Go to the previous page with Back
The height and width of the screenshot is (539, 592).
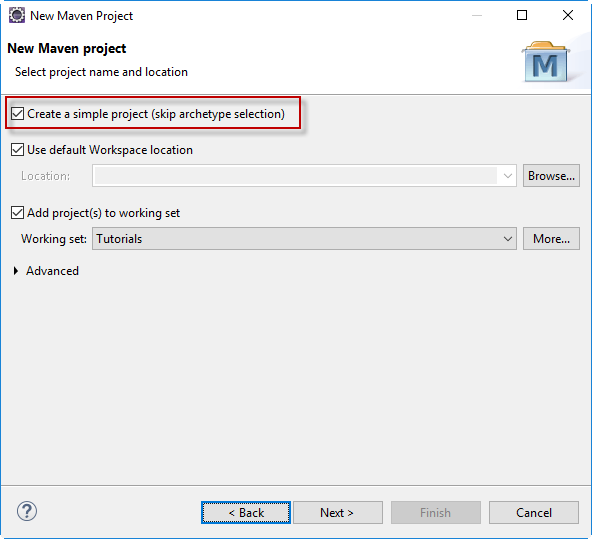pos(246,513)
